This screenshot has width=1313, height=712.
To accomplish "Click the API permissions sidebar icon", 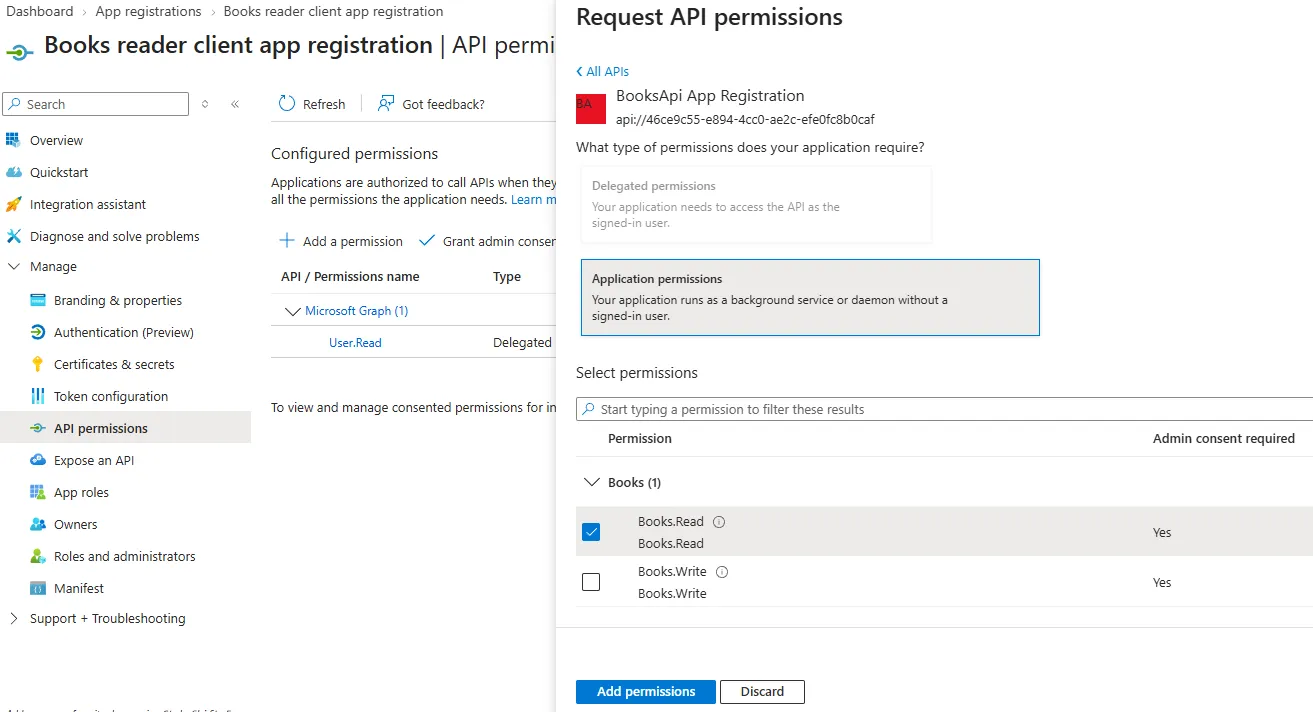I will click(x=38, y=428).
